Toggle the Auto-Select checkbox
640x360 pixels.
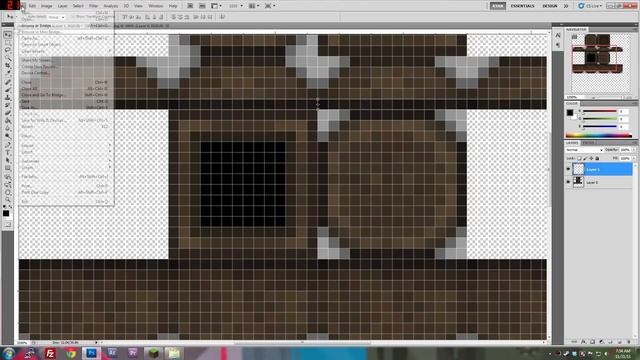click(x=24, y=17)
